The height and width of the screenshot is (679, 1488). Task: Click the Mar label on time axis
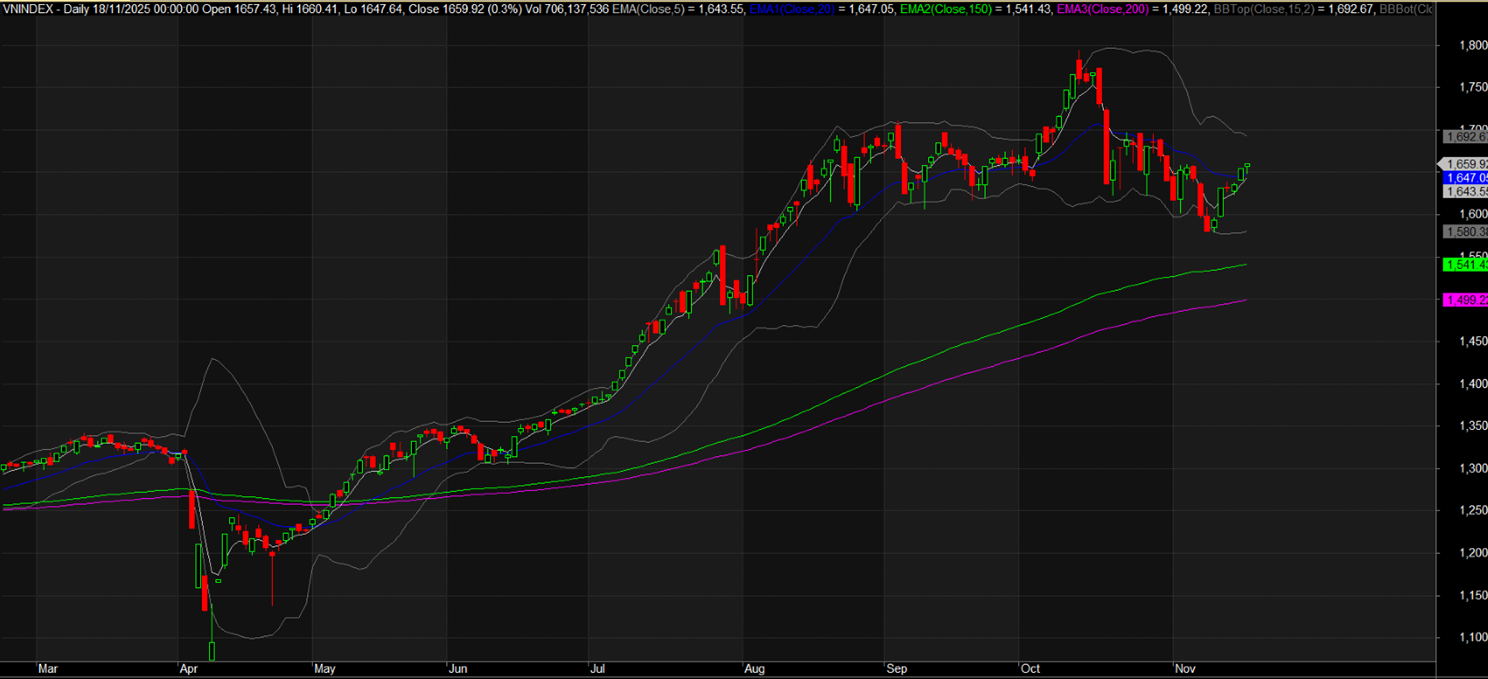[x=46, y=666]
